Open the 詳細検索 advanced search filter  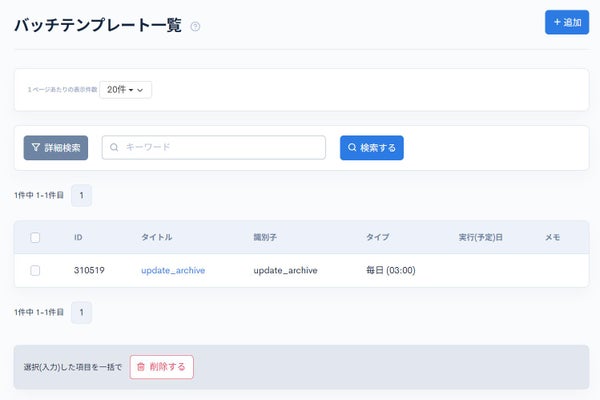(56, 148)
